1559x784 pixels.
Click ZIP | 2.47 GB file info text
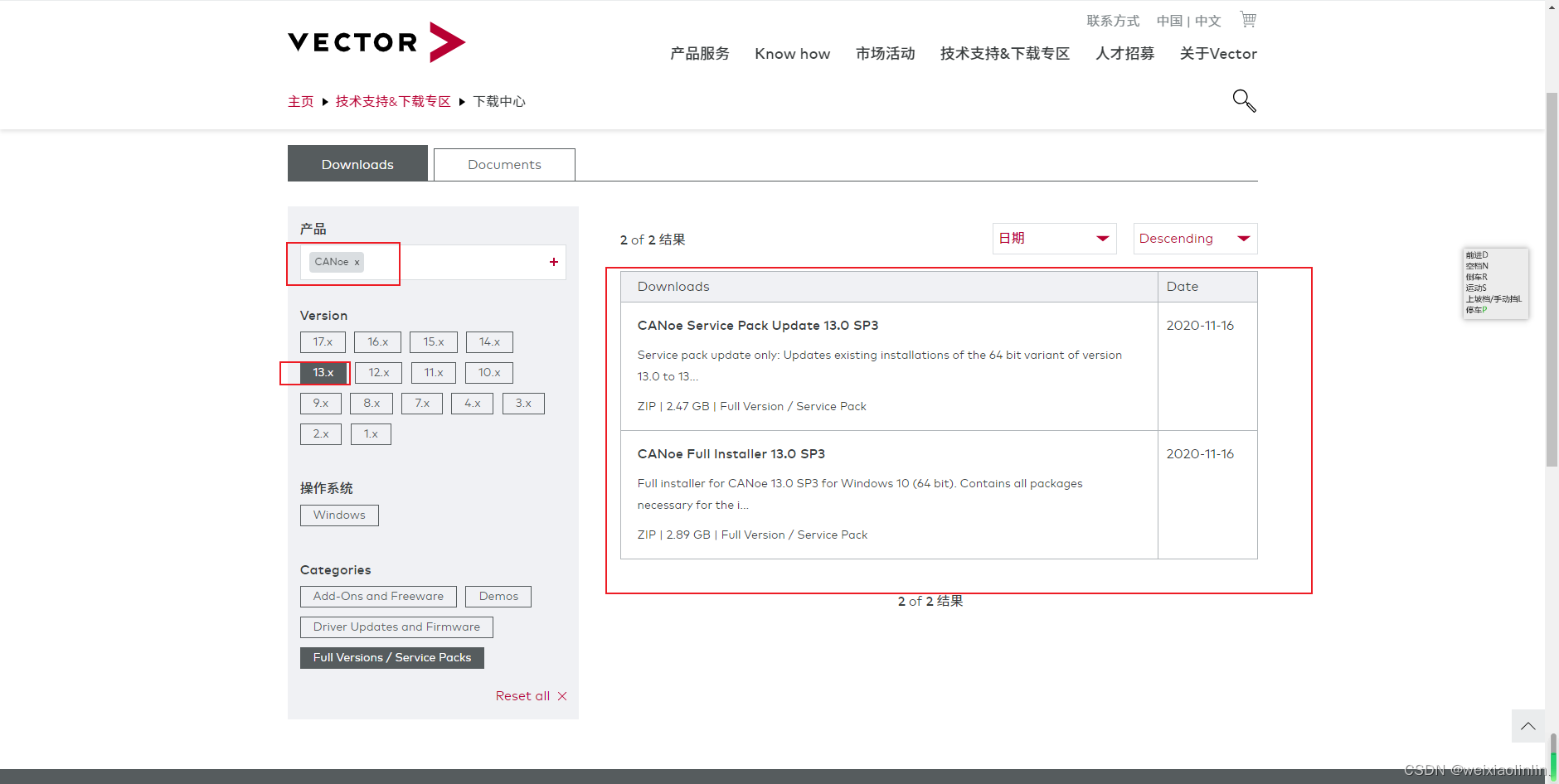tap(751, 407)
